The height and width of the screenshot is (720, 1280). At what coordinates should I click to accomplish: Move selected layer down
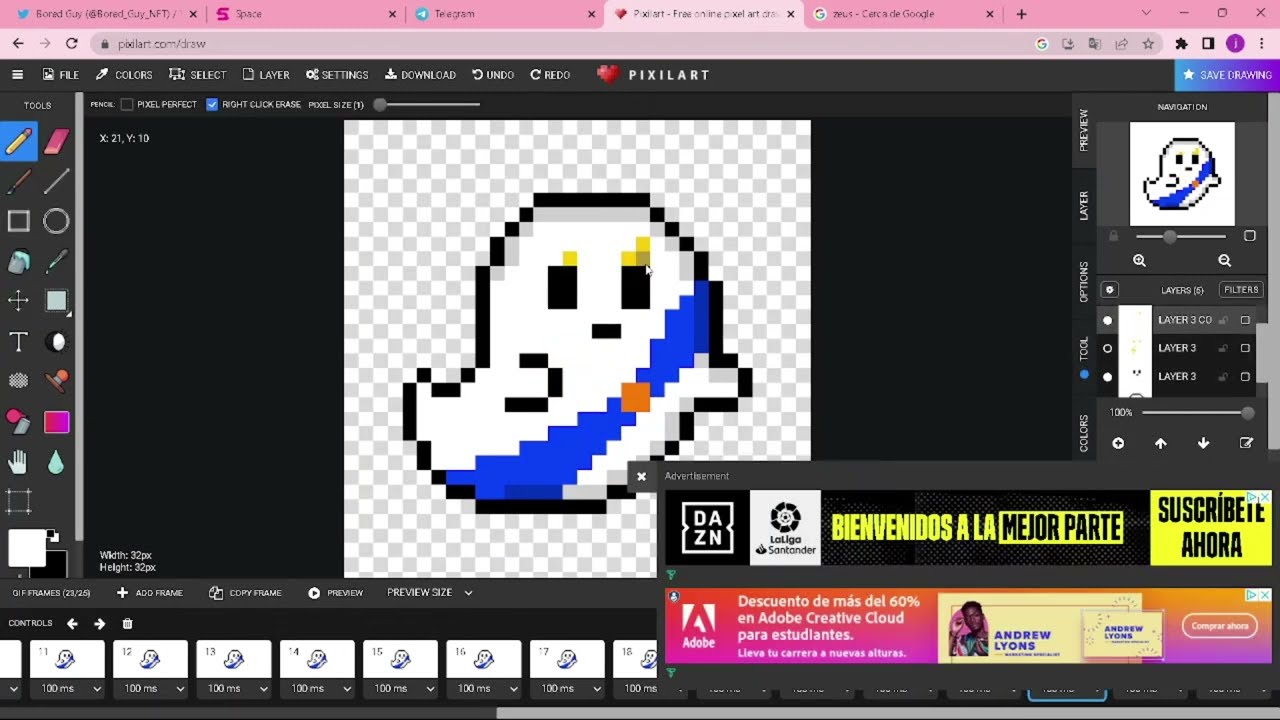1203,443
